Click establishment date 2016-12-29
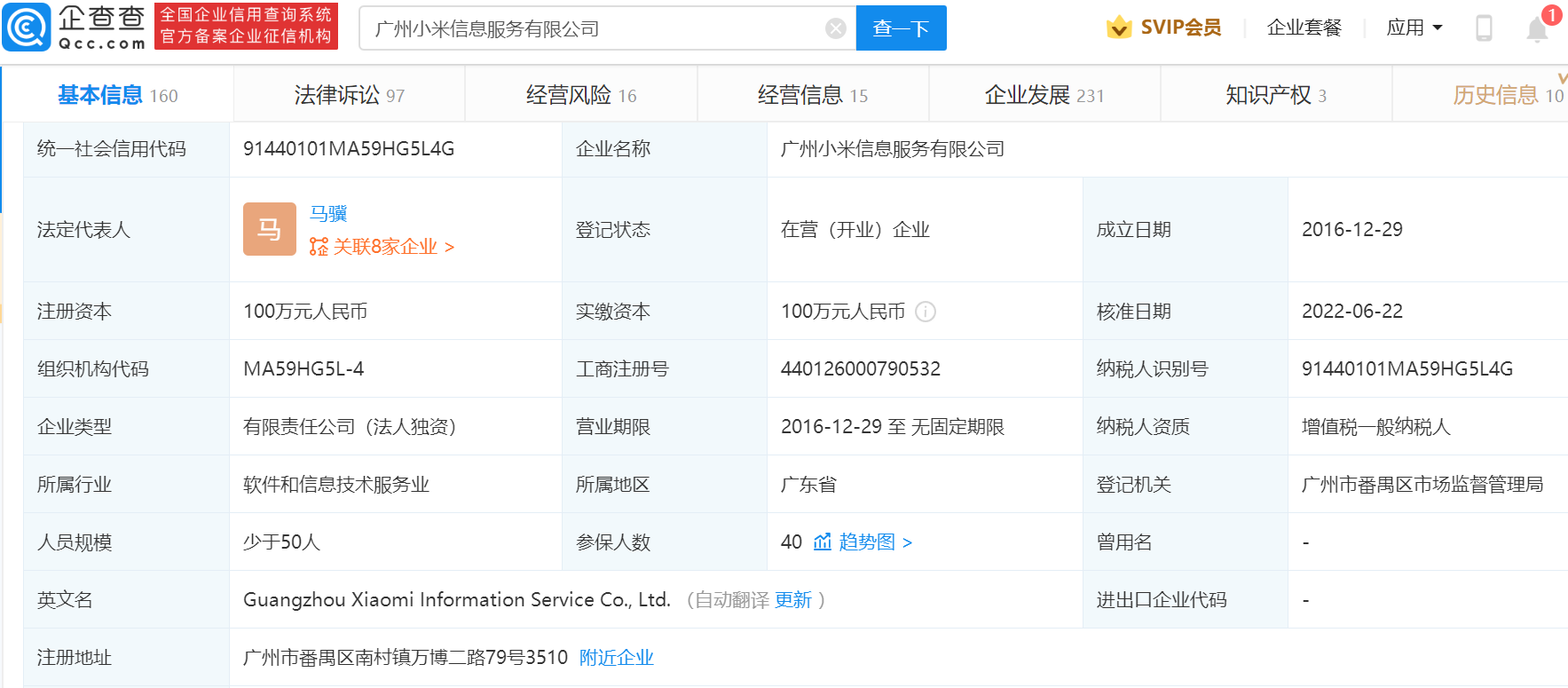This screenshot has width=1568, height=688. tap(1352, 230)
